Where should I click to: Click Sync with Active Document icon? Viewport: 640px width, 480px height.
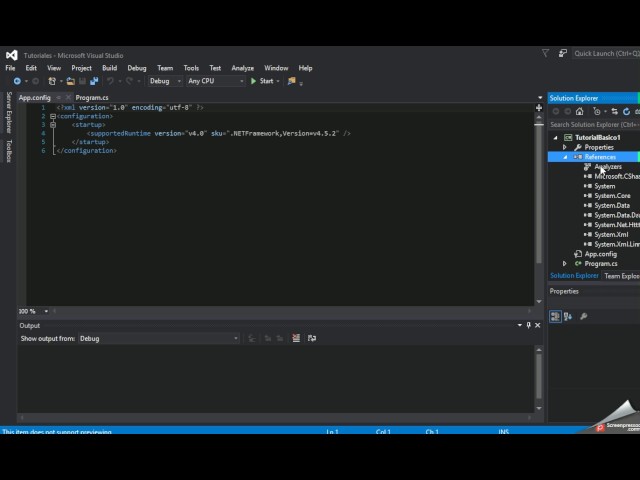[615, 111]
